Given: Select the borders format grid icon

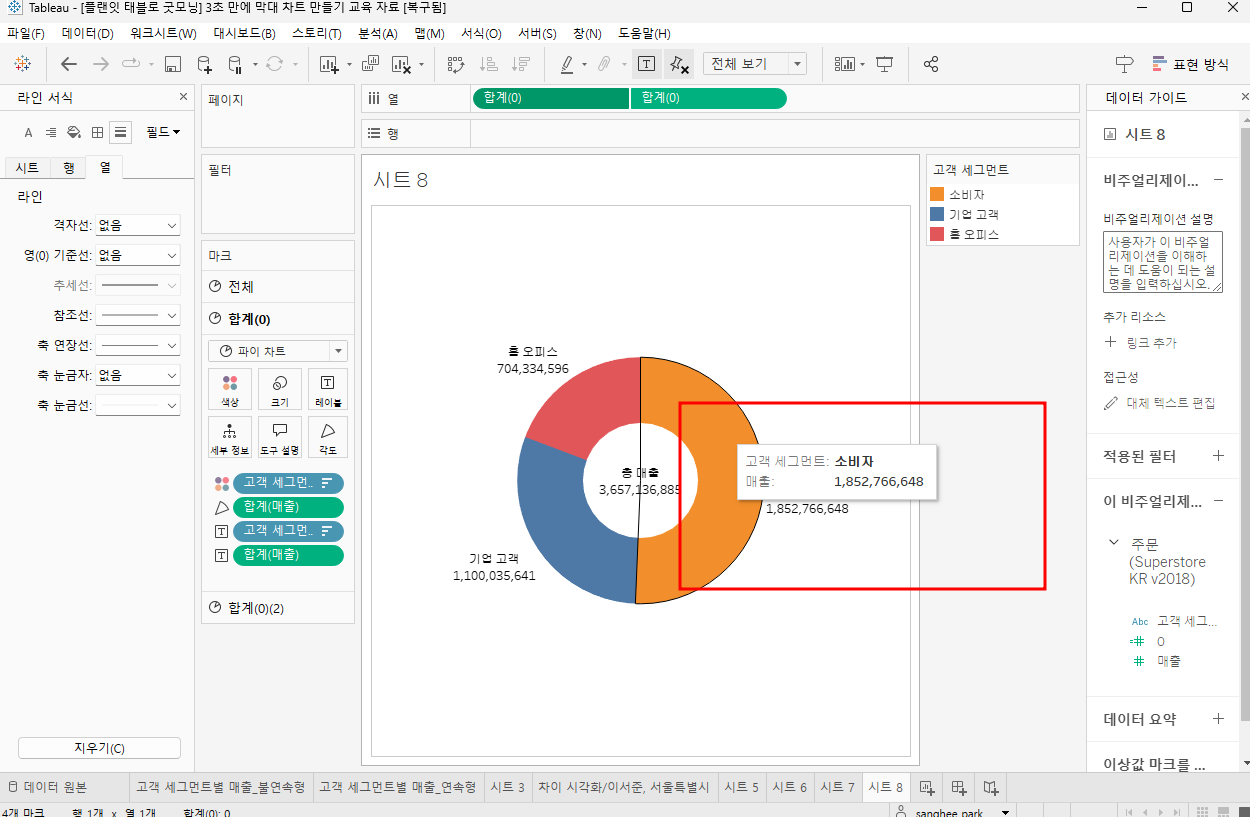Looking at the screenshot, I should pyautogui.click(x=97, y=132).
